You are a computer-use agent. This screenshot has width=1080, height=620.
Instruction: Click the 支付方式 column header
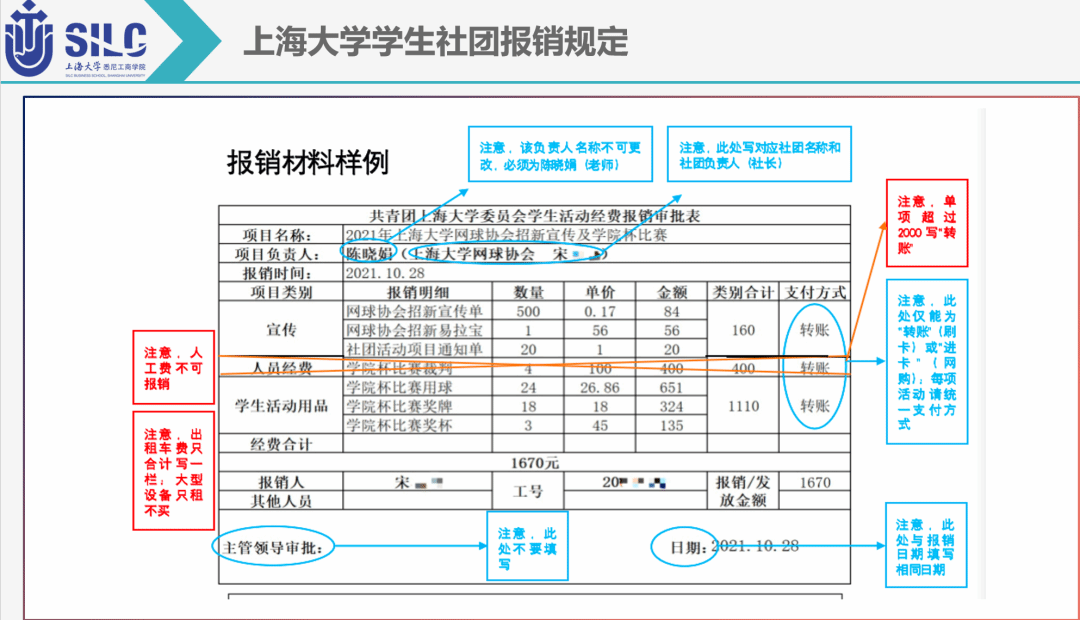click(813, 292)
